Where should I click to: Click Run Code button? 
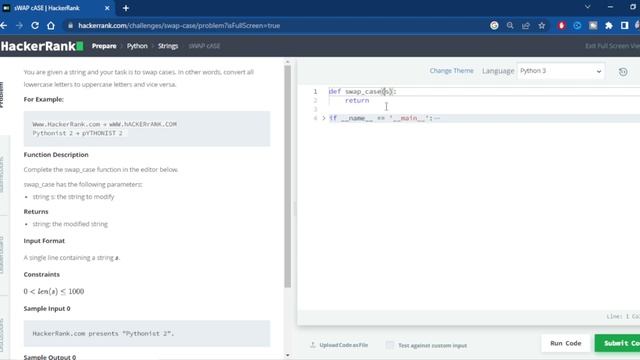click(x=565, y=343)
